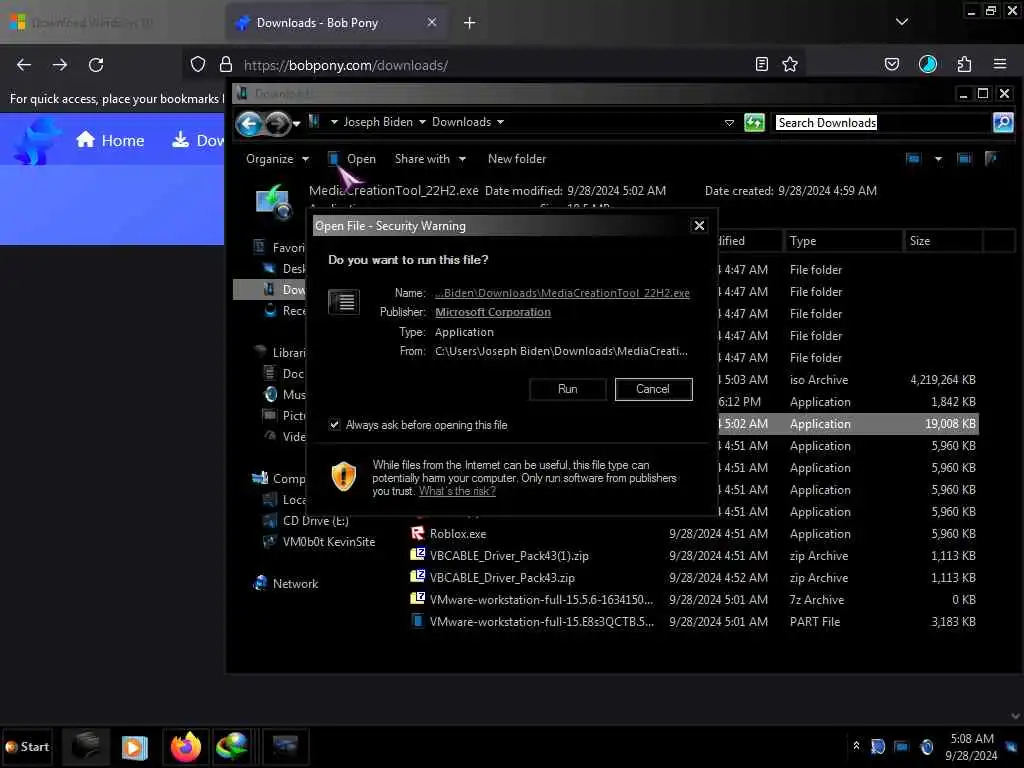Open the view options dropdown arrow

[938, 159]
